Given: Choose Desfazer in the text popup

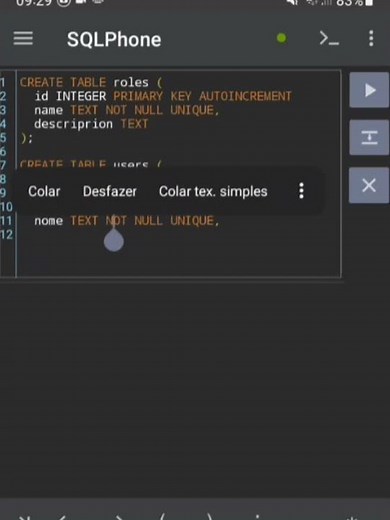Looking at the screenshot, I should pyautogui.click(x=110, y=191).
